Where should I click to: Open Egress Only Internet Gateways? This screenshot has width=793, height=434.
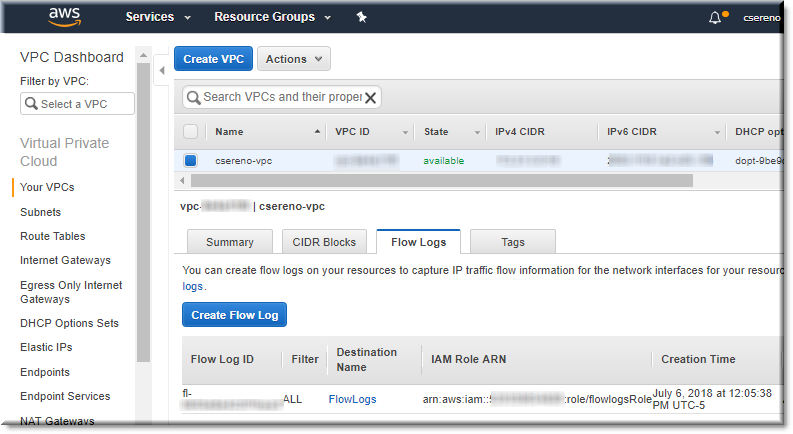click(x=71, y=292)
